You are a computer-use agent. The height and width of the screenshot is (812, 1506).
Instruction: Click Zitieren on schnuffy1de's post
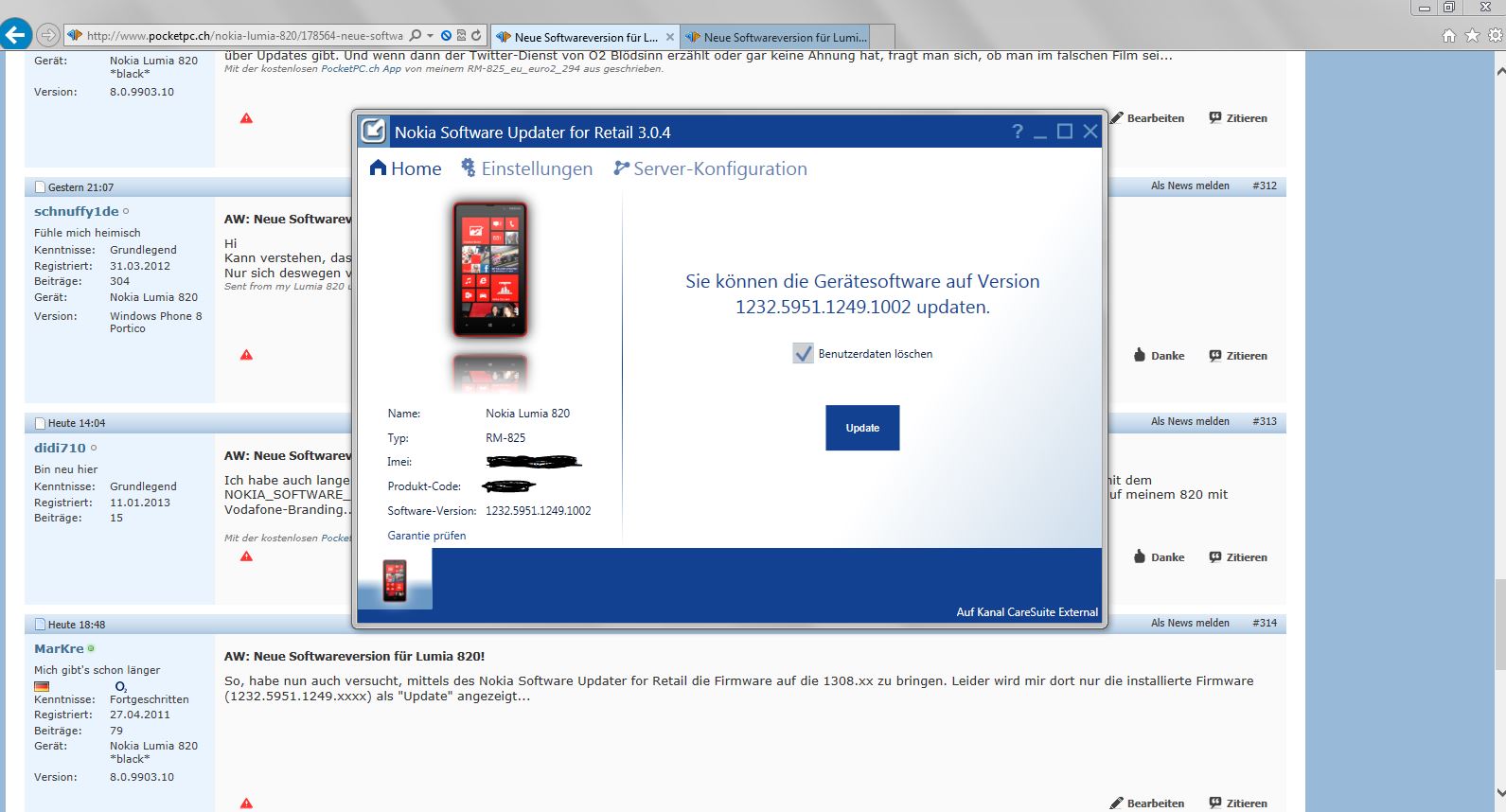click(x=1238, y=356)
